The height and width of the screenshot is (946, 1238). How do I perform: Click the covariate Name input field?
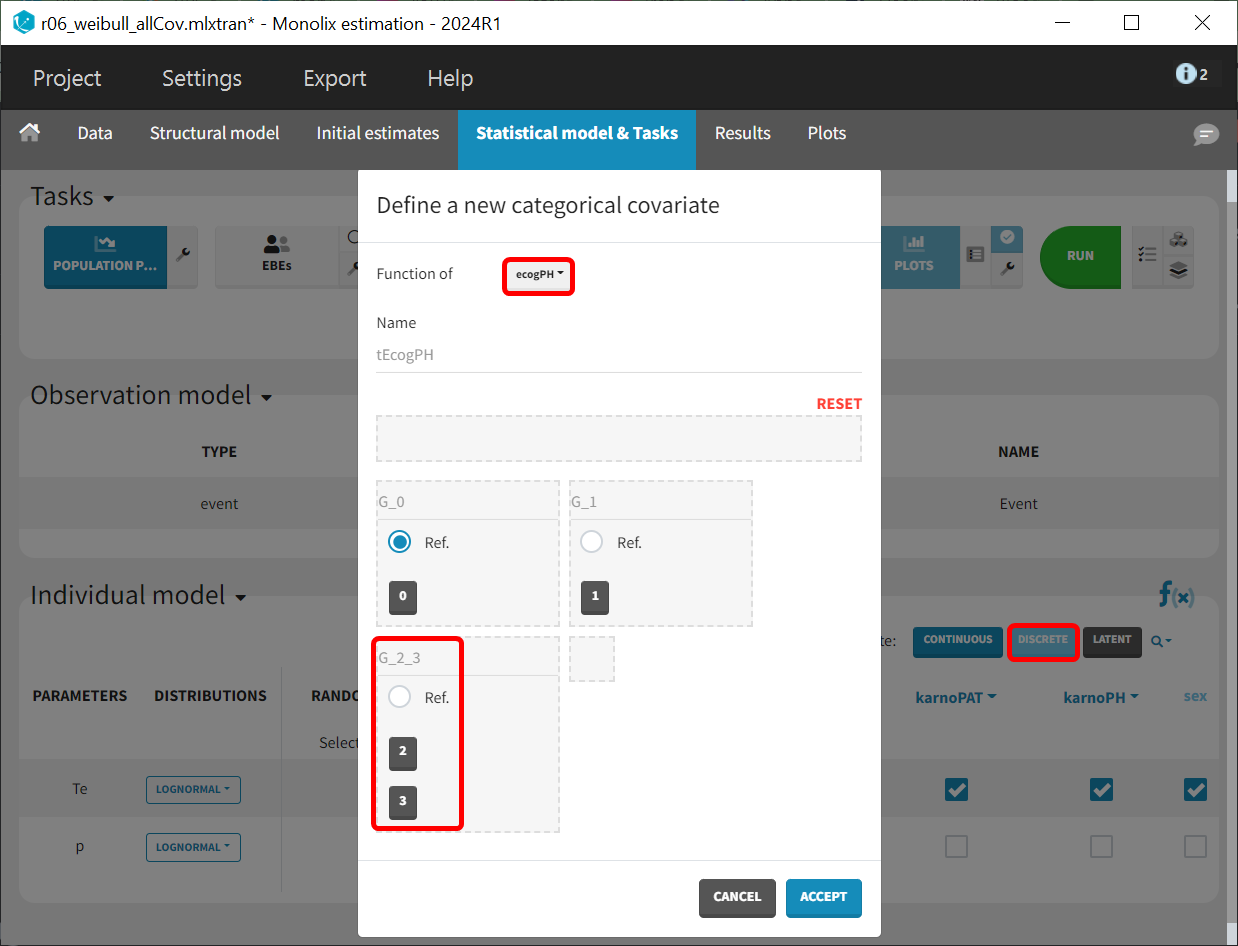click(618, 355)
